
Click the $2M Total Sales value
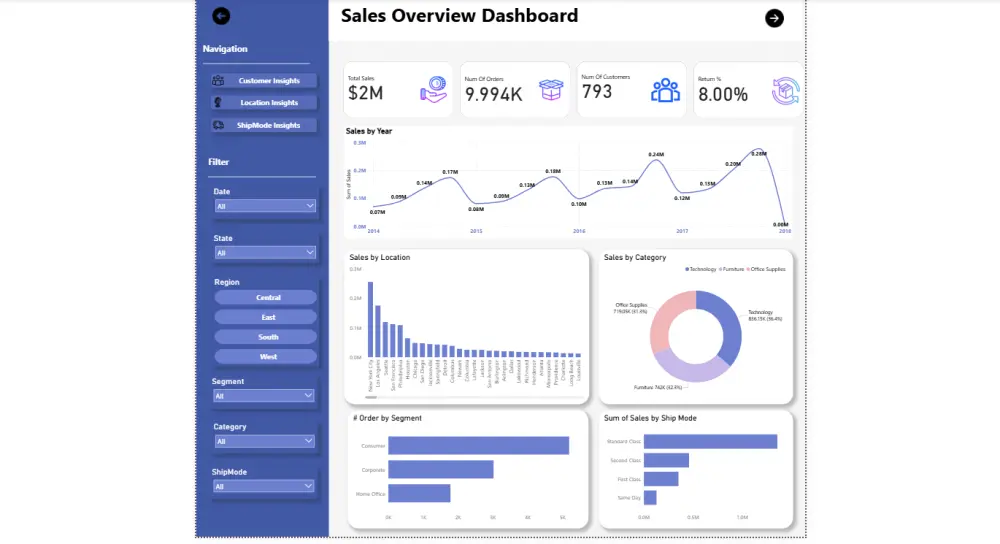click(x=365, y=93)
